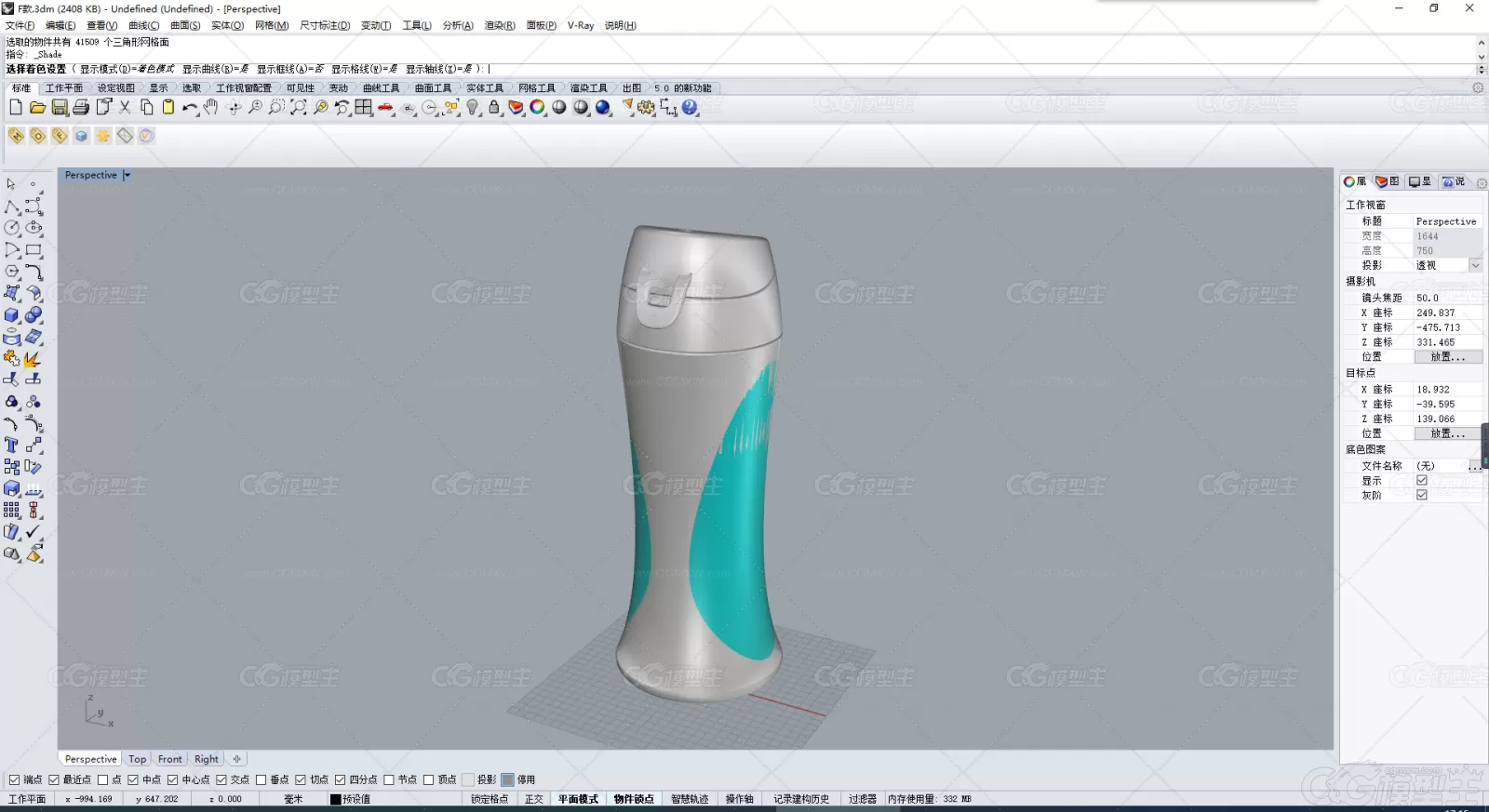1489x812 pixels.
Task: Click the 镜头焦距 value field 50.0
Action: pyautogui.click(x=1448, y=299)
